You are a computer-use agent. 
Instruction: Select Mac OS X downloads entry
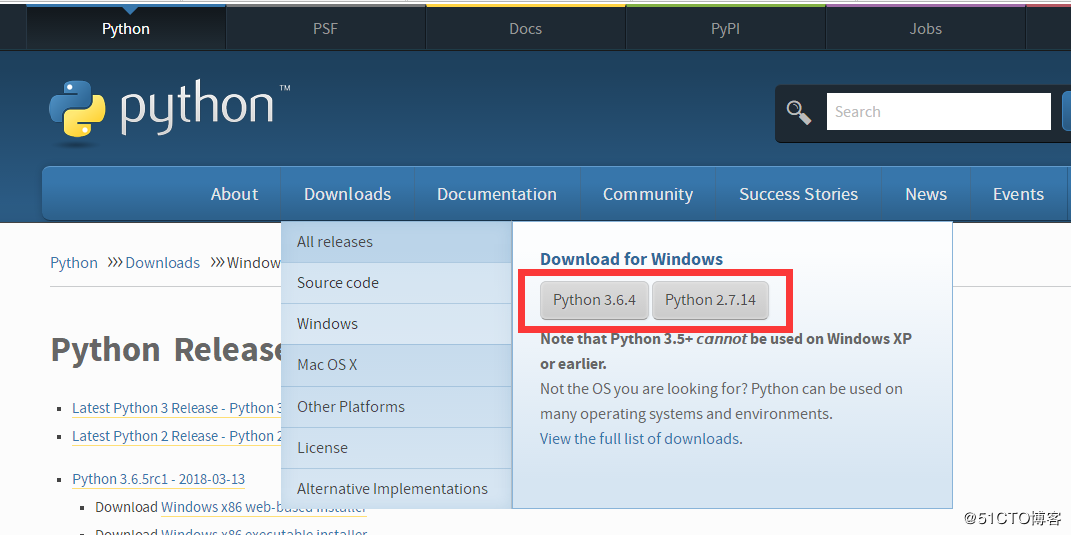pos(327,365)
